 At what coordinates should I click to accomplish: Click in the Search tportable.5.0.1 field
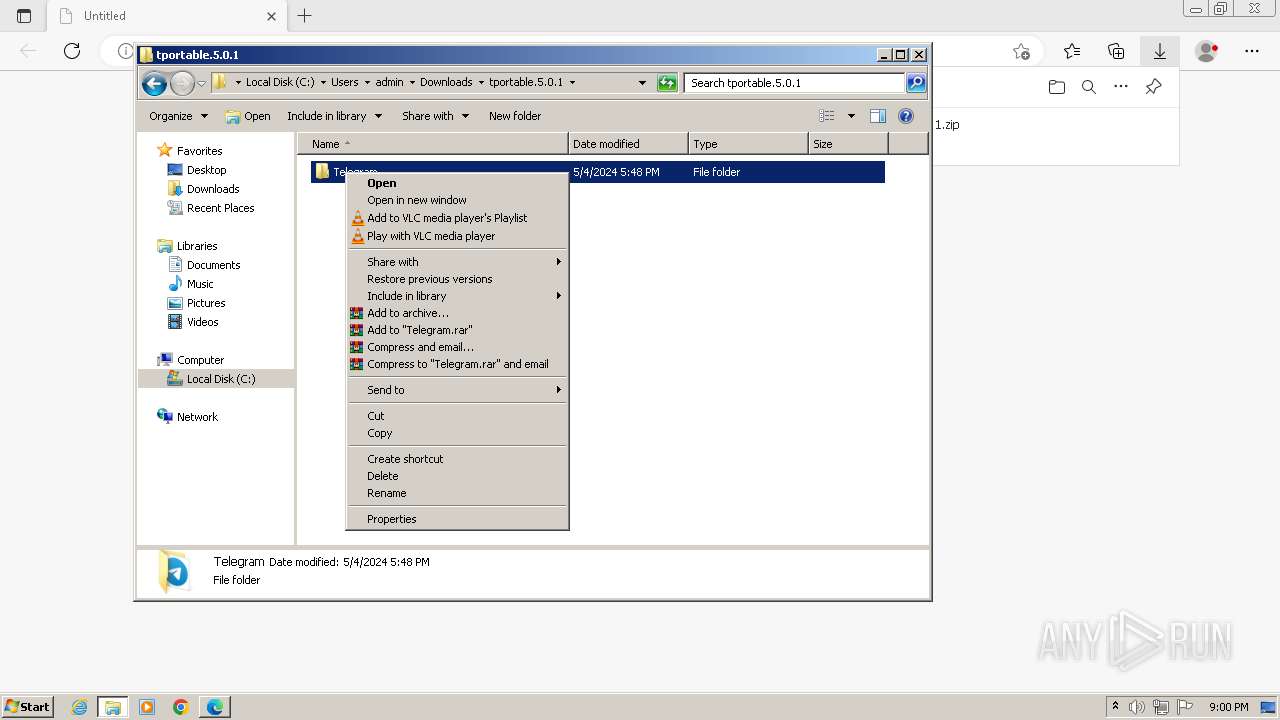[795, 83]
